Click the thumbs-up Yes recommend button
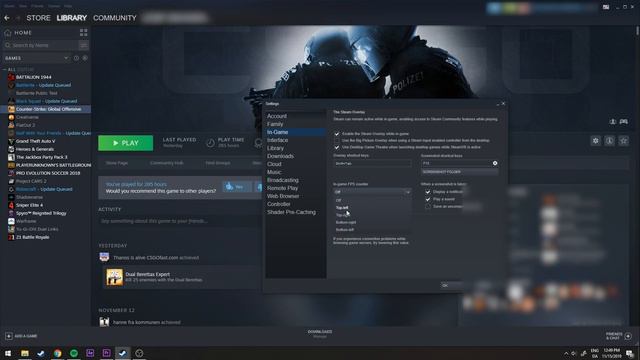Viewport: 640px width, 360px height. click(x=236, y=187)
